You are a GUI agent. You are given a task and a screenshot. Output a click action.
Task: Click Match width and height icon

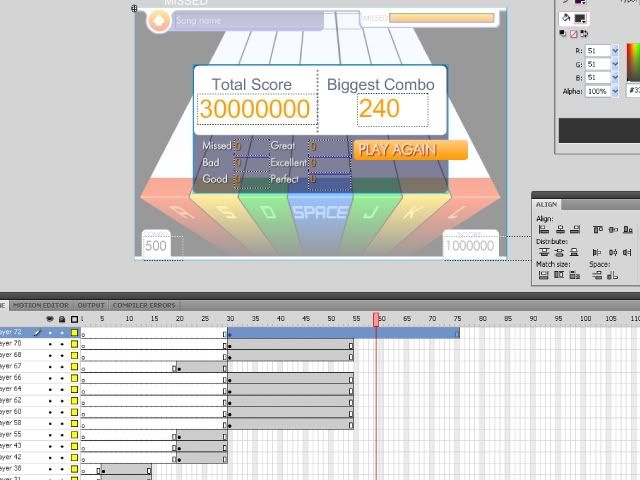click(575, 275)
